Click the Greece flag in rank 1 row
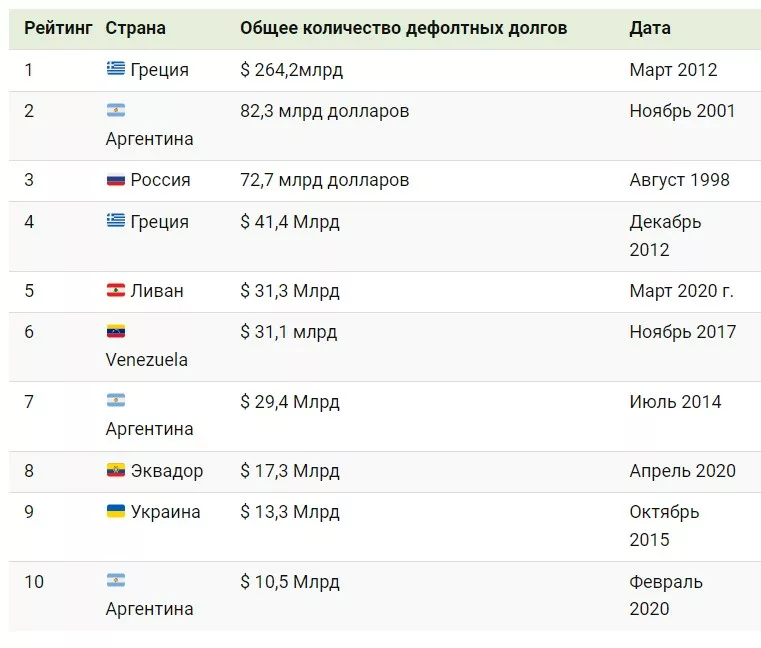Image resolution: width=761 pixels, height=648 pixels. [116, 69]
